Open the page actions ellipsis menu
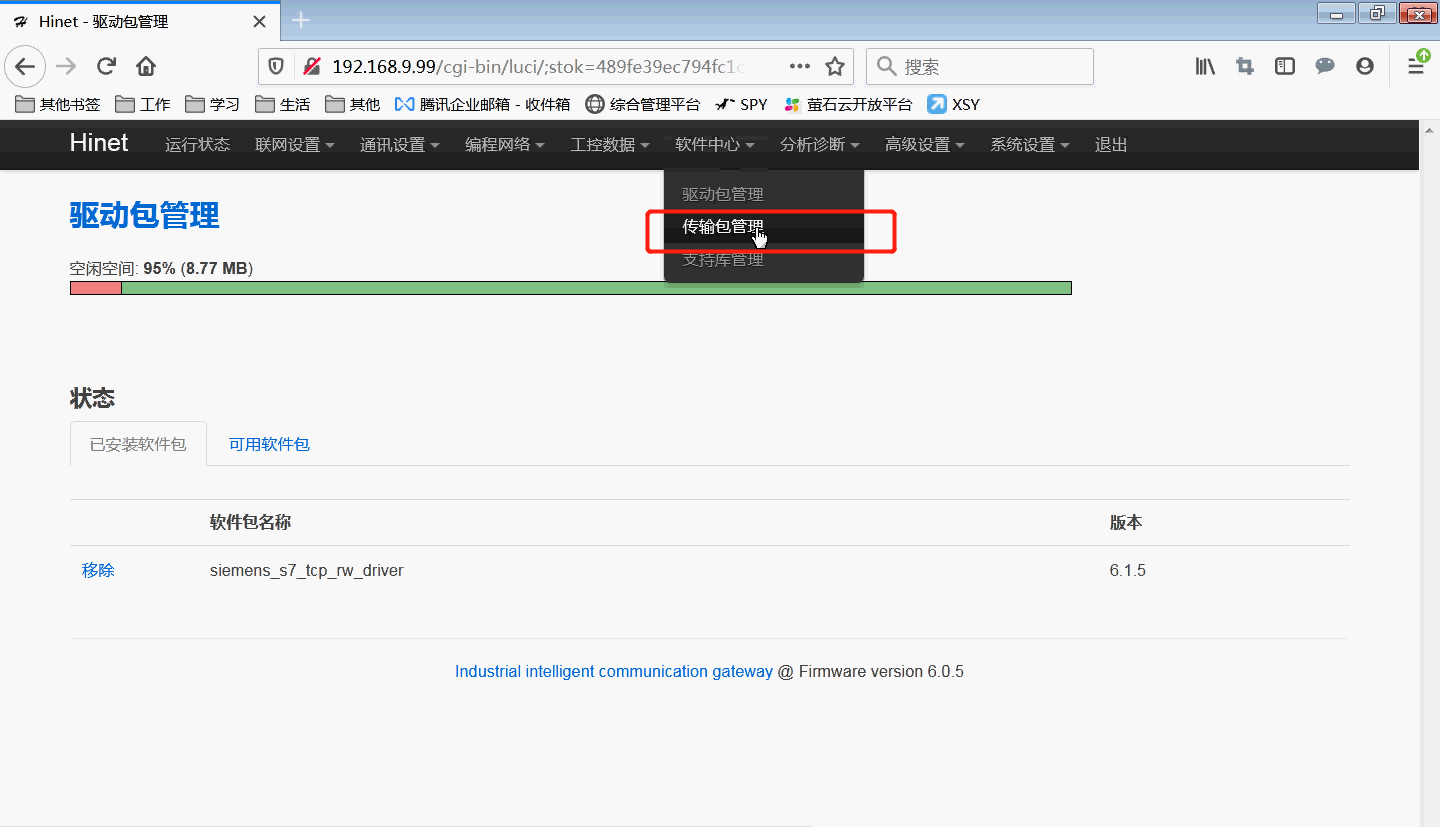This screenshot has width=1440, height=827. point(800,67)
